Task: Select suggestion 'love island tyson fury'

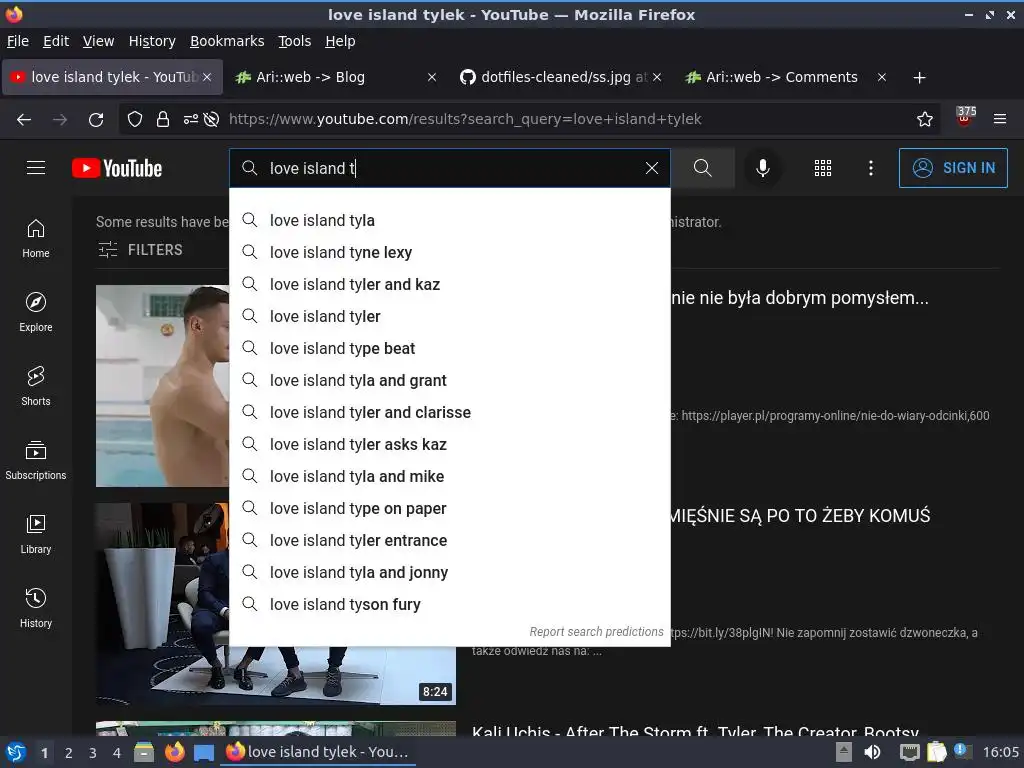Action: pyautogui.click(x=450, y=604)
